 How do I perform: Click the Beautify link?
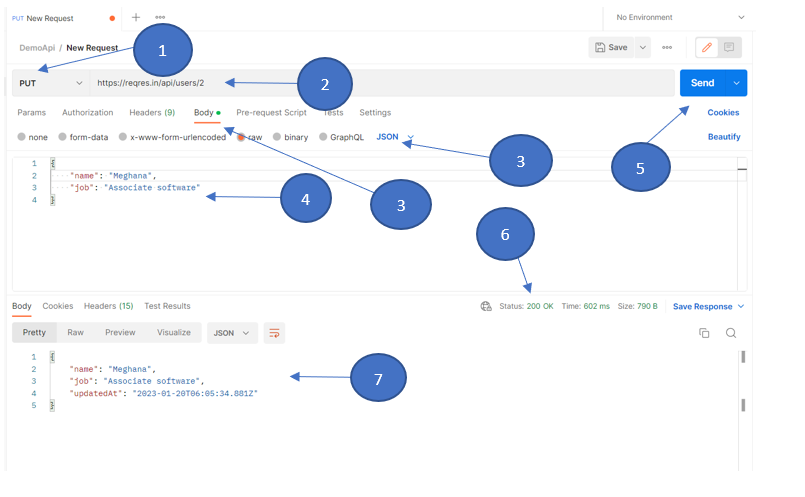(724, 137)
